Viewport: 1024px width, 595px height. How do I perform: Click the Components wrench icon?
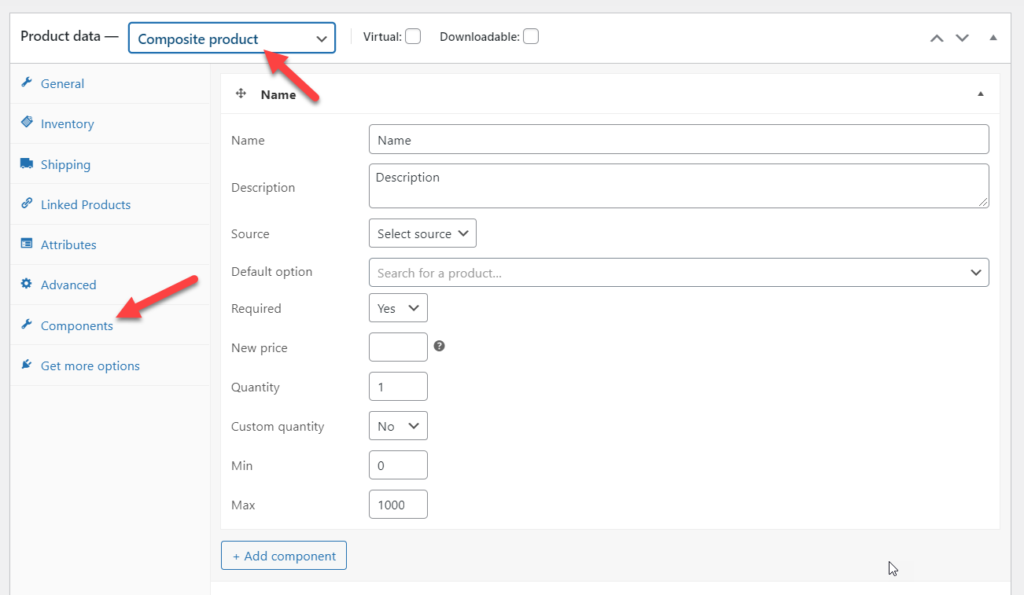tap(27, 324)
